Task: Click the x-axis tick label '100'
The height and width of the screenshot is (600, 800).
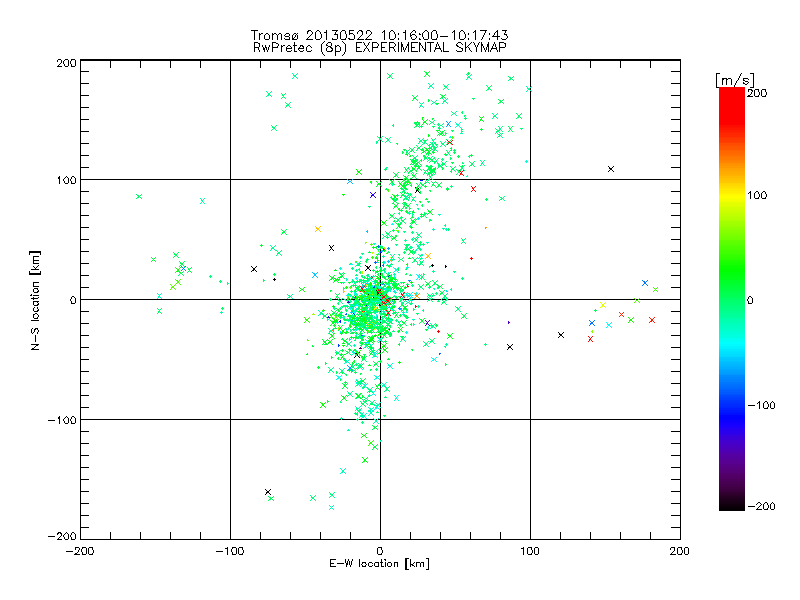Action: tap(530, 551)
